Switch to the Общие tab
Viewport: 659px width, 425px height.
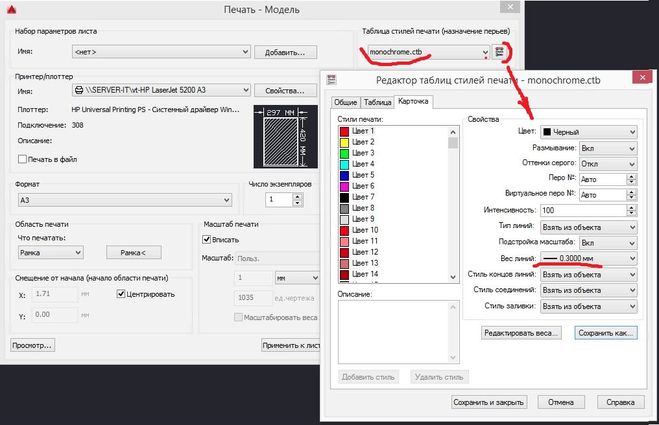pos(345,102)
